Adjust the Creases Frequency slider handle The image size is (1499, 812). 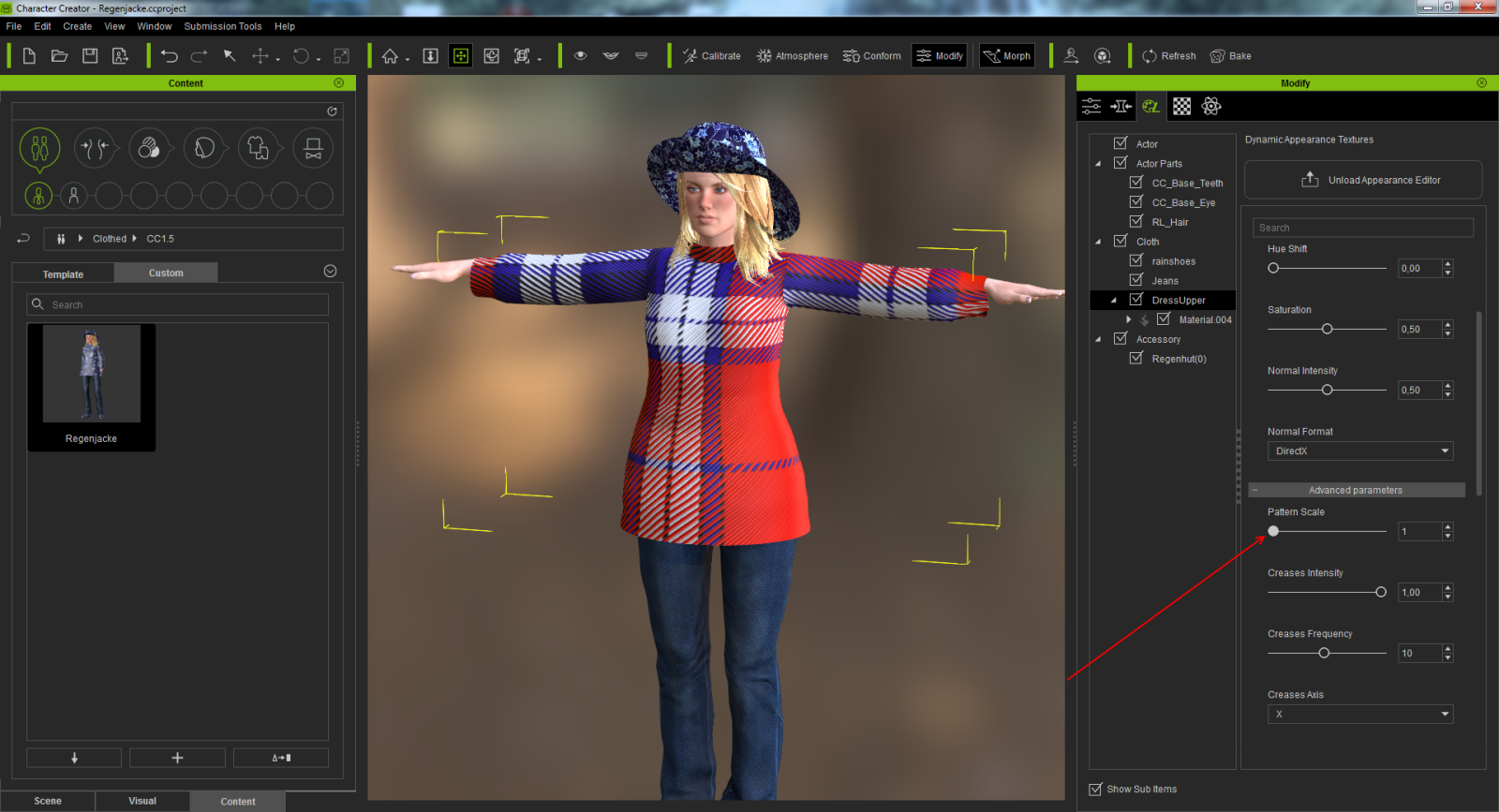pyautogui.click(x=1324, y=653)
